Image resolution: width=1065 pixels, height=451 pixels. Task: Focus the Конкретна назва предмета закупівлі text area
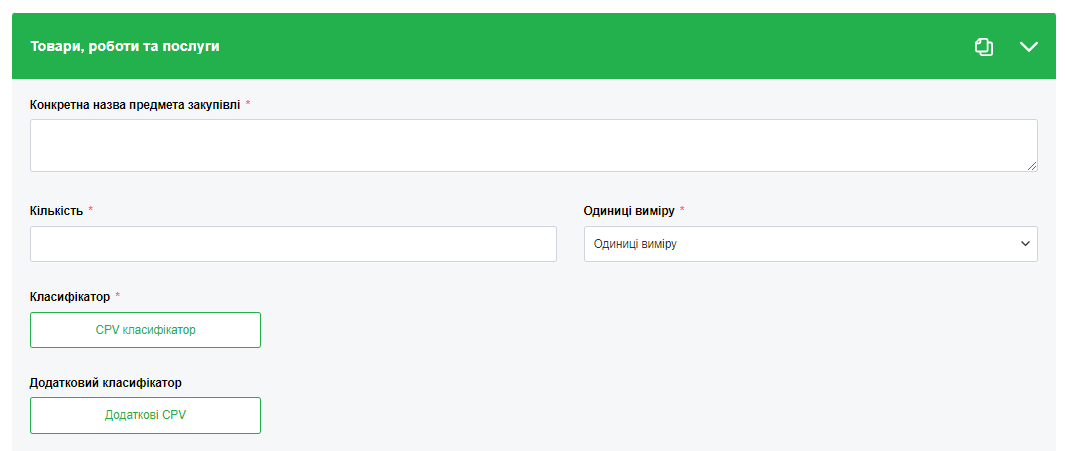click(533, 146)
